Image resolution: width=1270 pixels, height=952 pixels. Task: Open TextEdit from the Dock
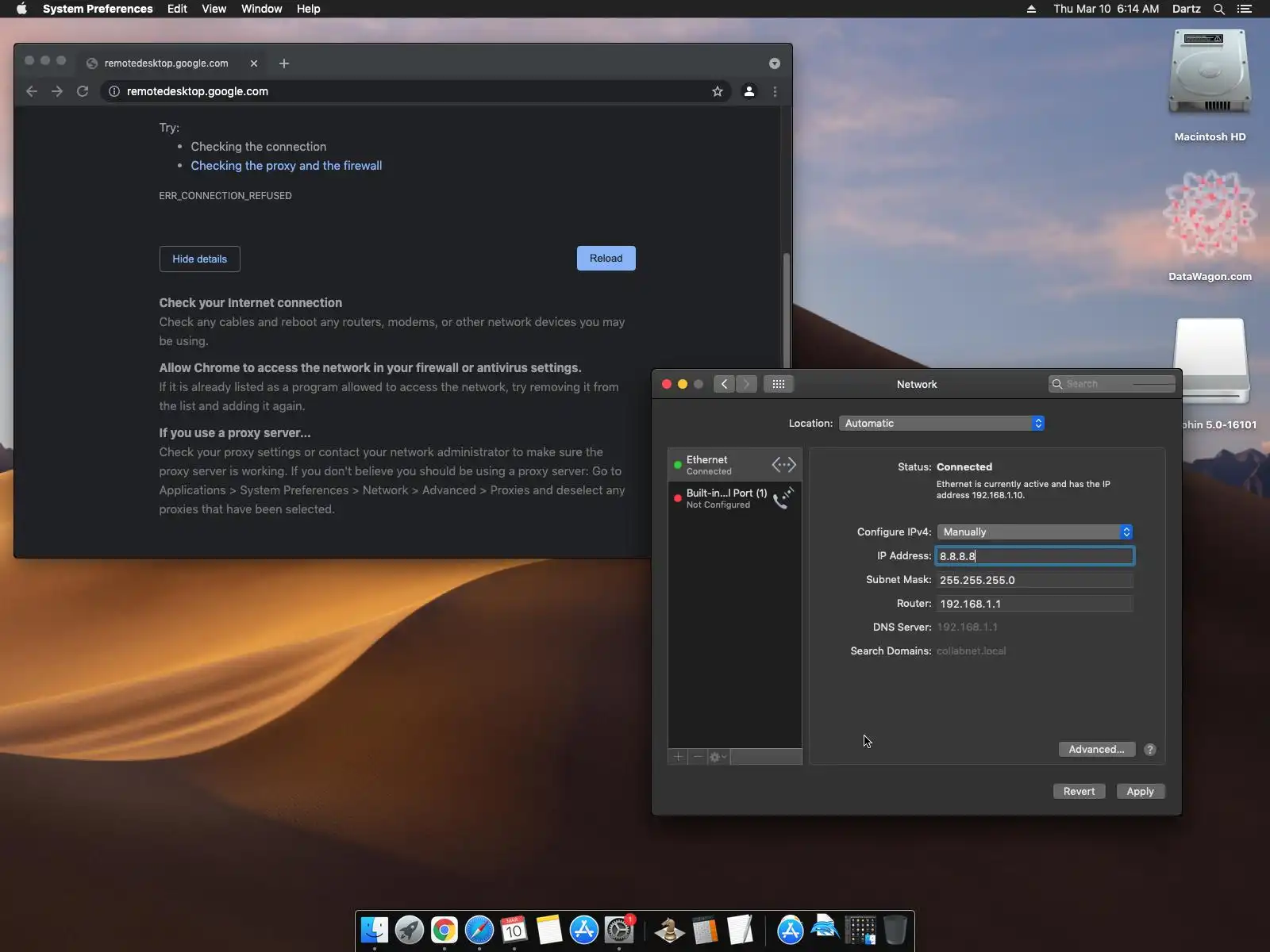click(740, 930)
